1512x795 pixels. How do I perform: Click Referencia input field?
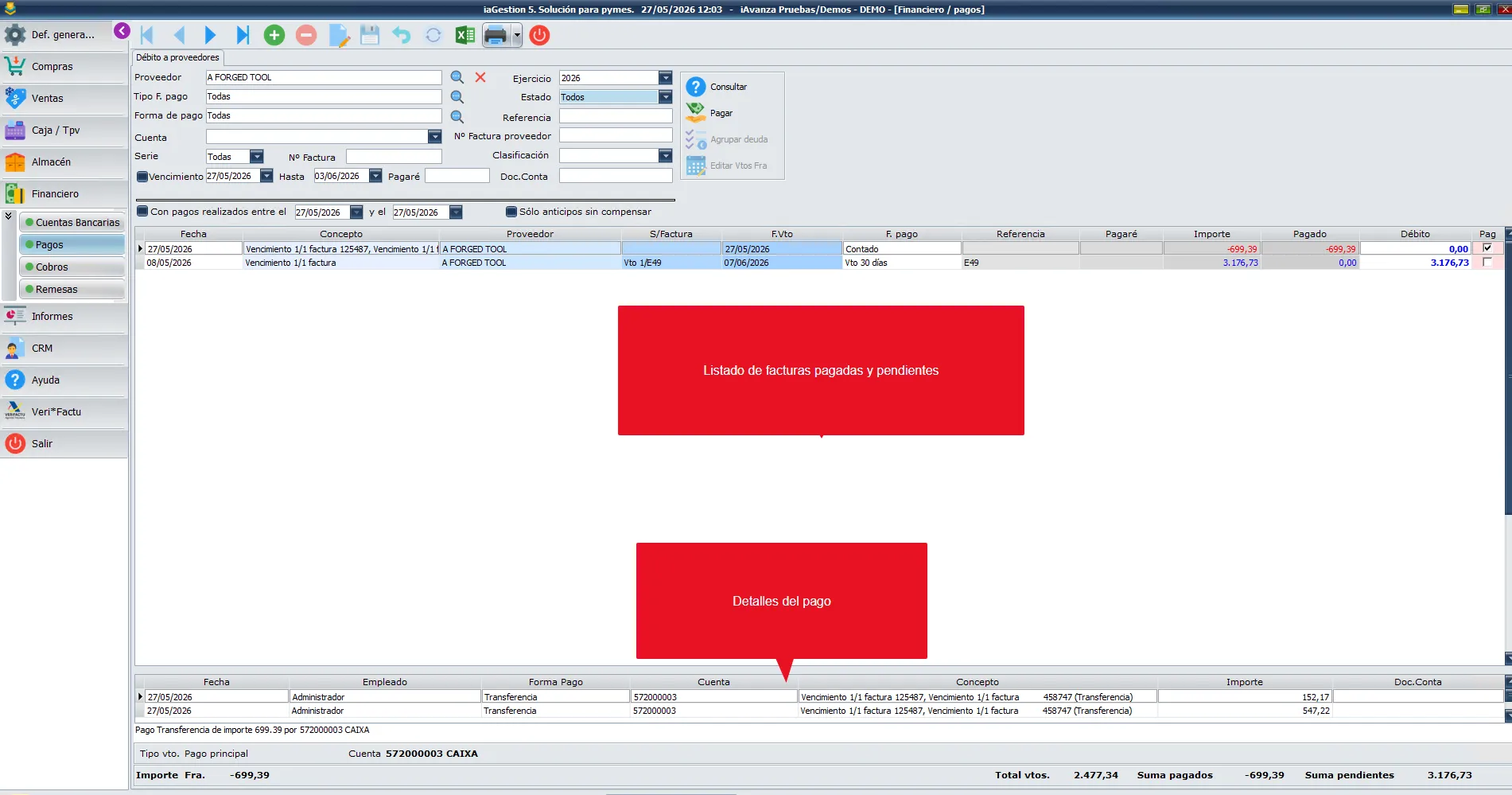click(616, 116)
